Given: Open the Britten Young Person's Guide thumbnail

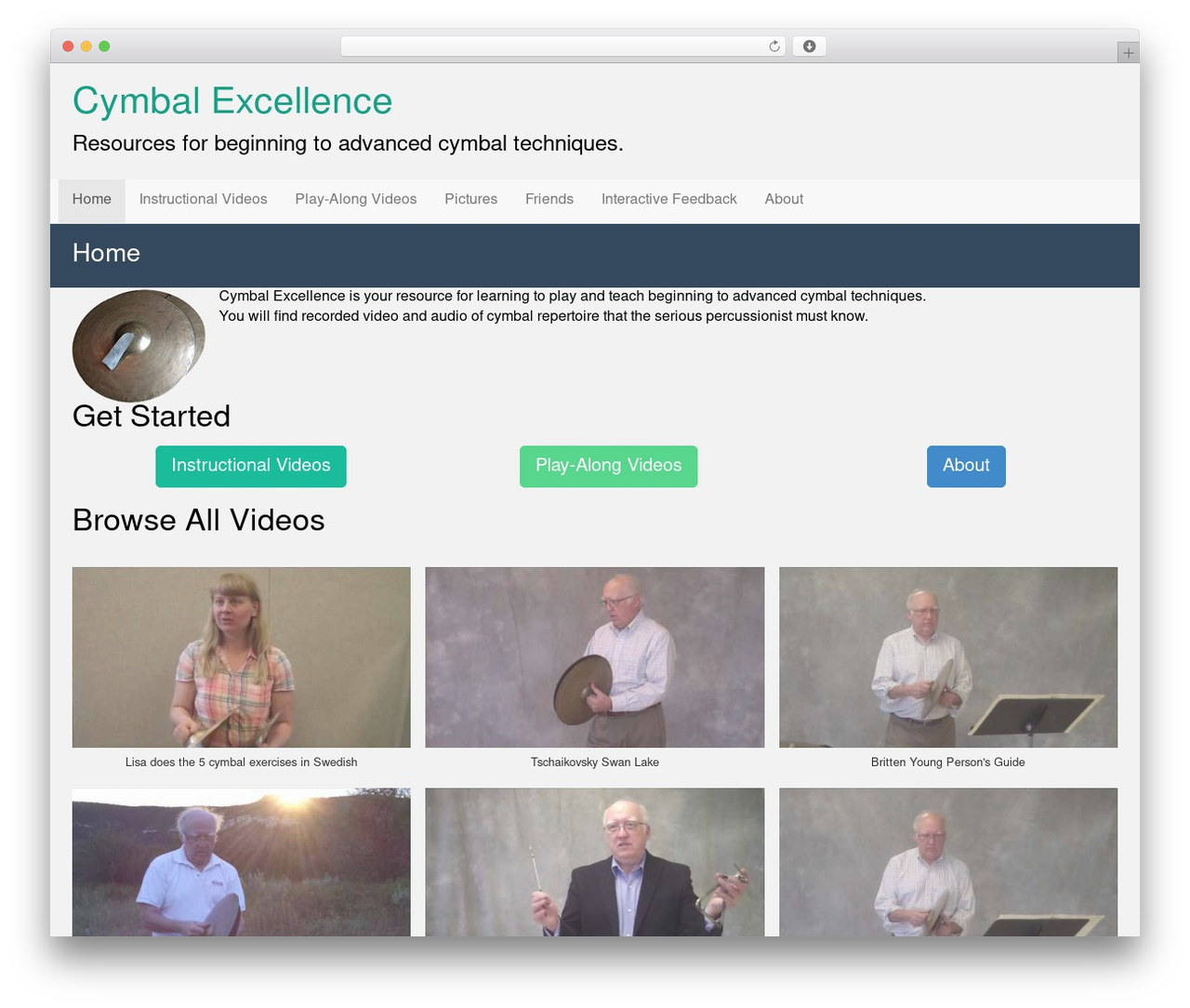Looking at the screenshot, I should tap(948, 657).
